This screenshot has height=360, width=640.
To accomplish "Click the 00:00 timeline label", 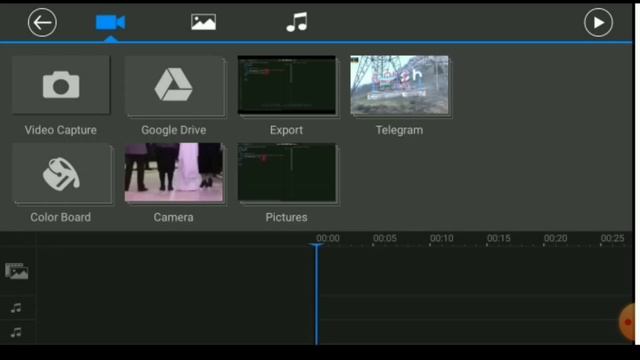I will click(328, 238).
